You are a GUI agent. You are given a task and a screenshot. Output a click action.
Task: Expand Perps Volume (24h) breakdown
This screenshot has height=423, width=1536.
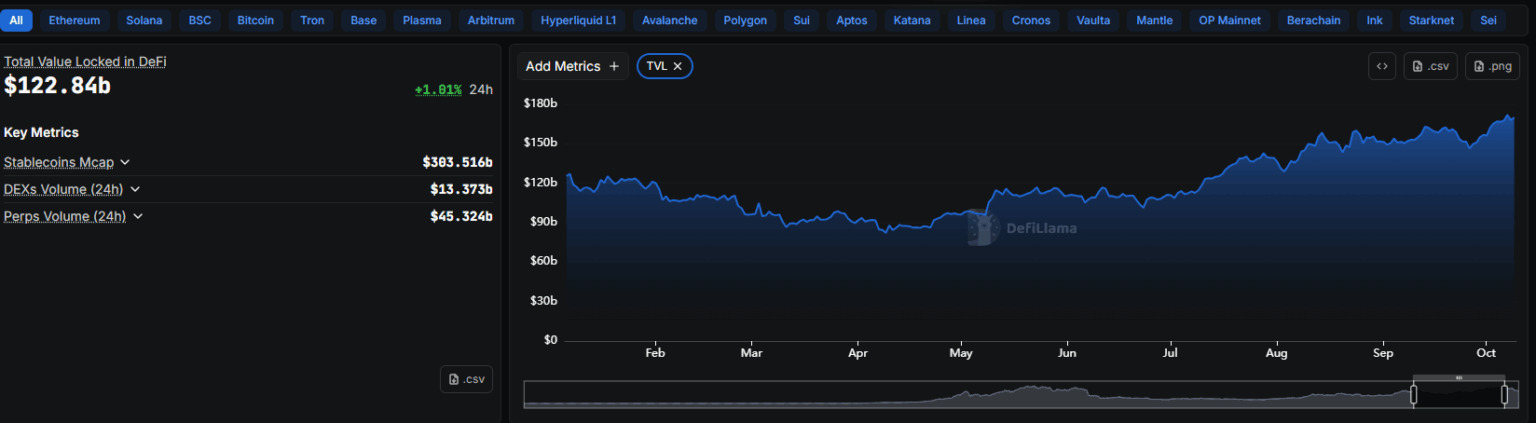click(x=138, y=216)
